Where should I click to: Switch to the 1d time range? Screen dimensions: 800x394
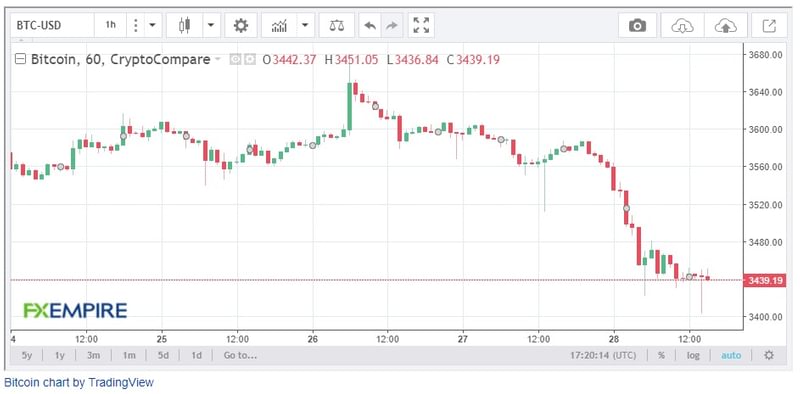196,355
